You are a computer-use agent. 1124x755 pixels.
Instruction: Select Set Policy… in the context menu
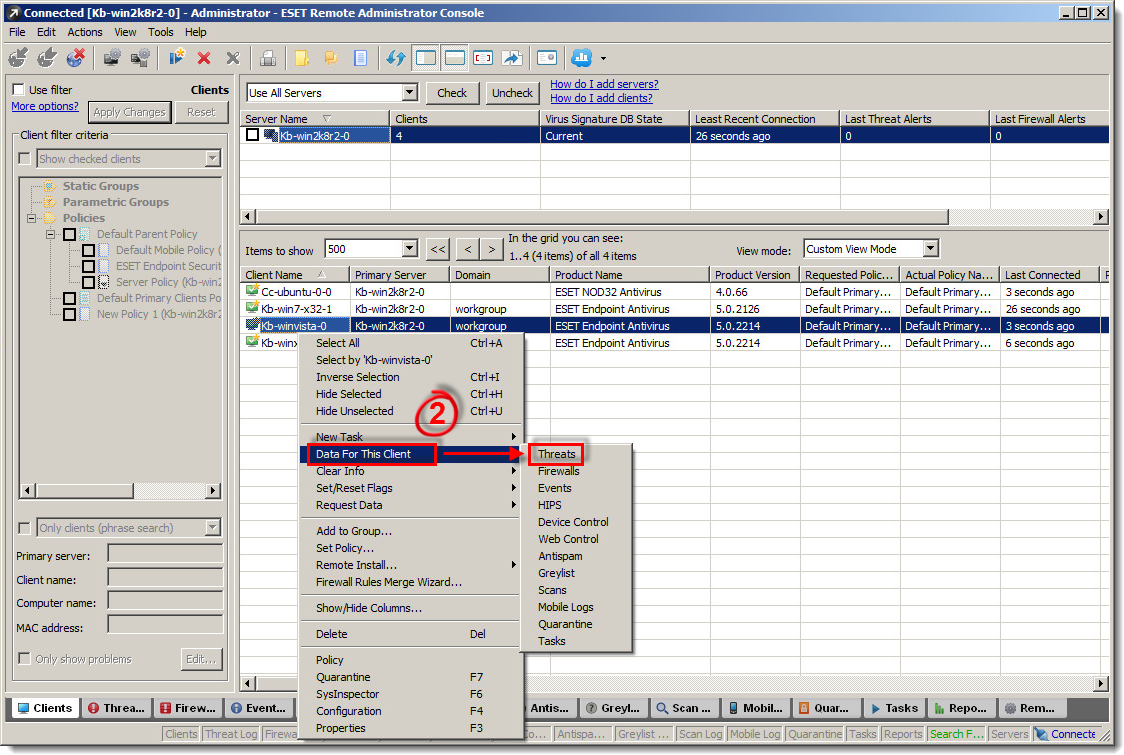coord(345,548)
